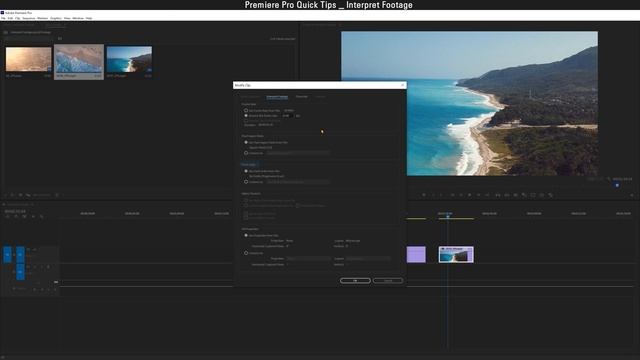Close the Modify Clip dialog
640x360 pixels.
pos(402,85)
